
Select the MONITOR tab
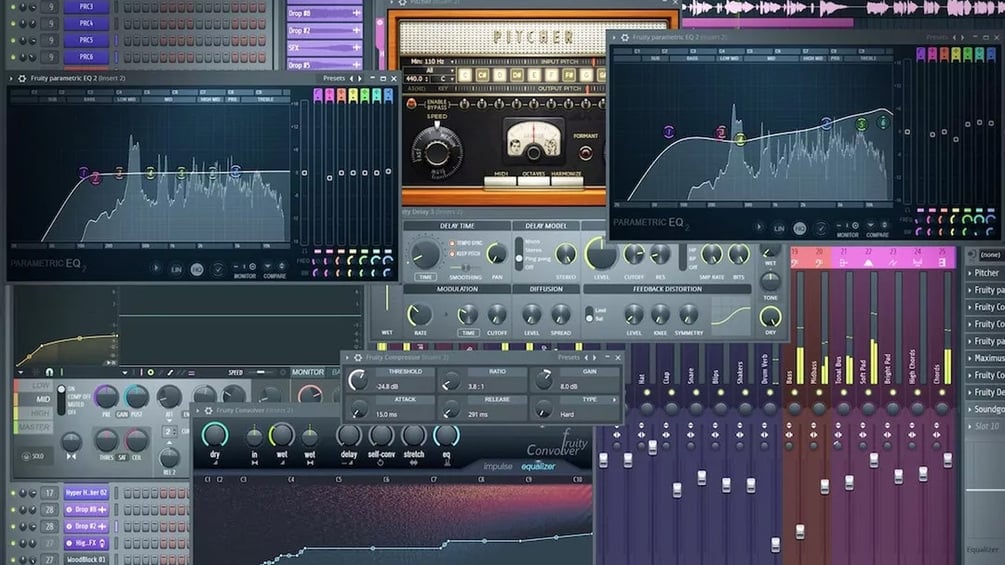(308, 372)
